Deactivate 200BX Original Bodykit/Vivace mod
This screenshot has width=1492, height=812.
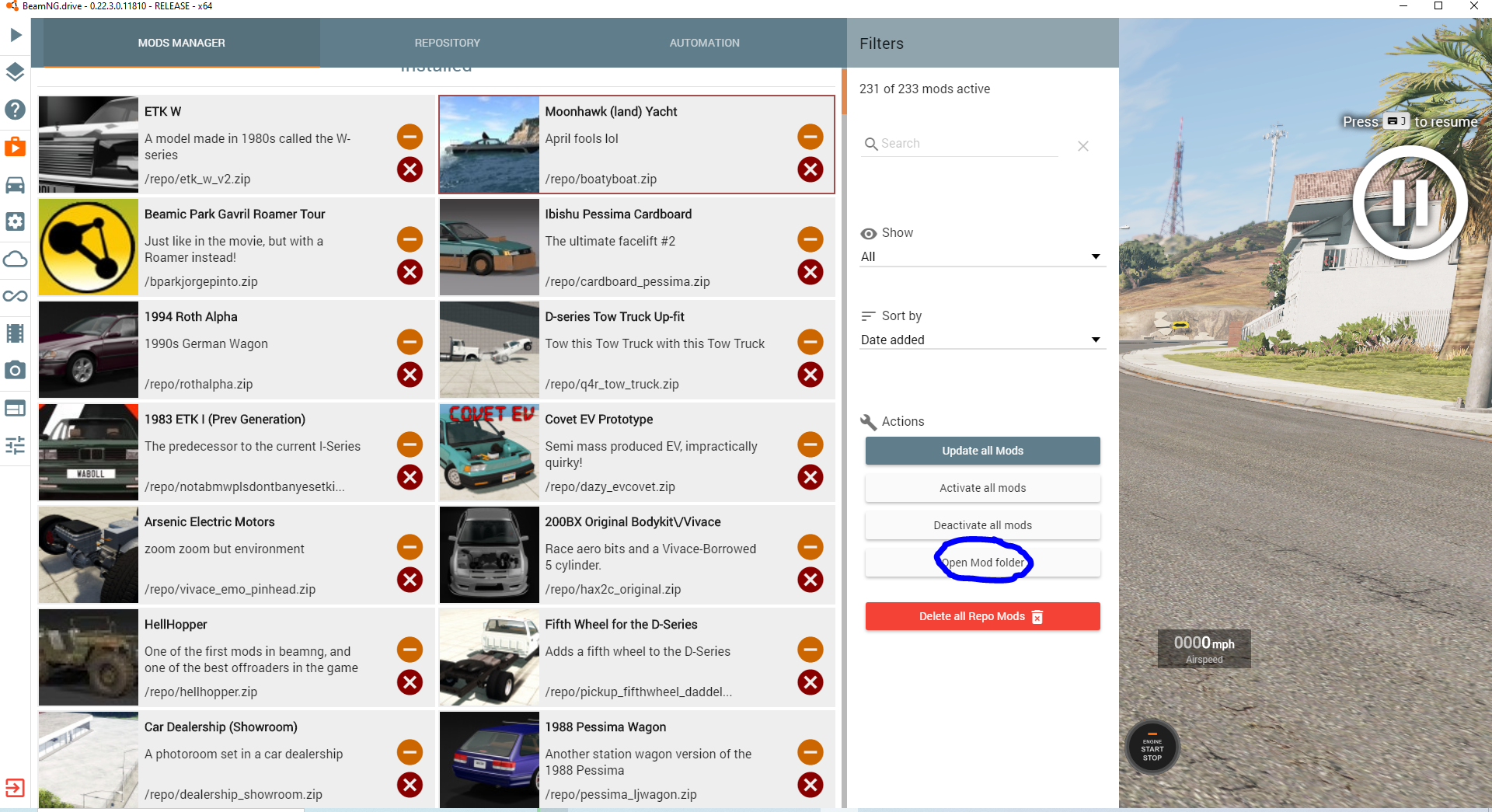click(x=810, y=547)
